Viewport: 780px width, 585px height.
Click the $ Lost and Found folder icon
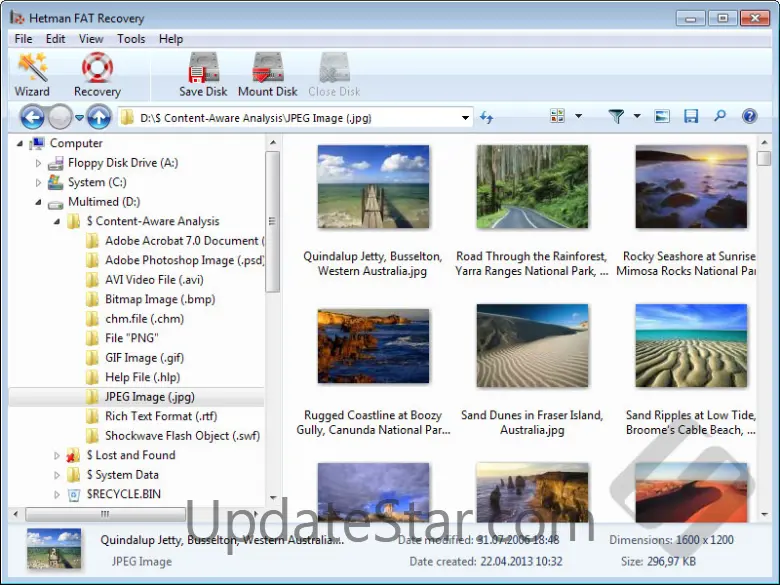tap(74, 455)
